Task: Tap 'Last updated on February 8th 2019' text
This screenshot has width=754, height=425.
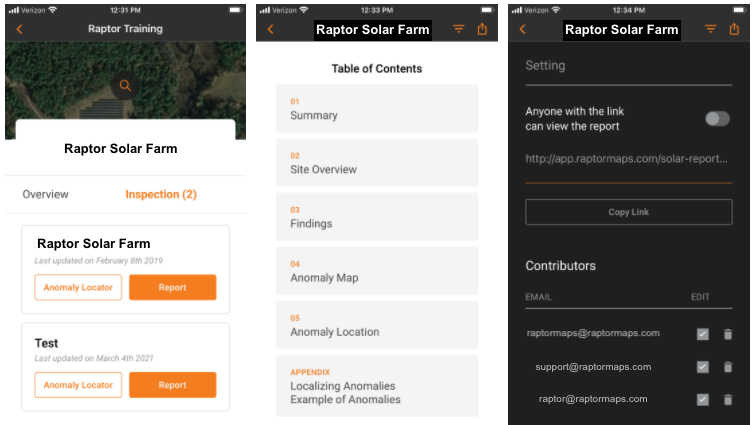Action: point(99,261)
